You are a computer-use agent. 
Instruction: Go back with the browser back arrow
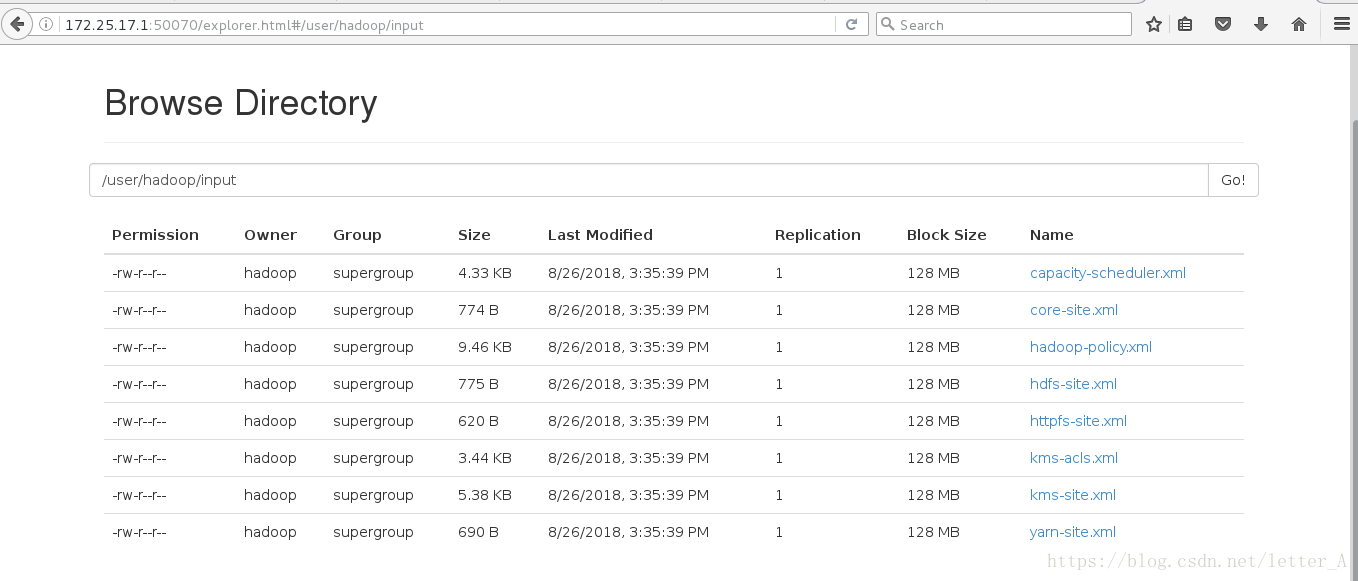coord(16,24)
